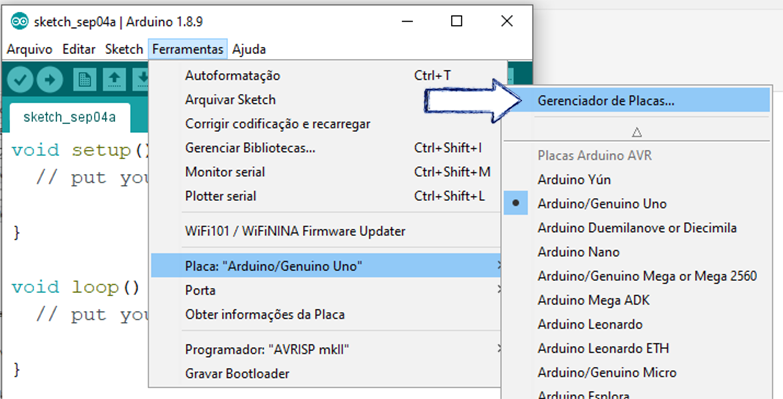This screenshot has height=399, width=783.
Task: Open Gerenciador de Placas...
Action: (x=637, y=100)
